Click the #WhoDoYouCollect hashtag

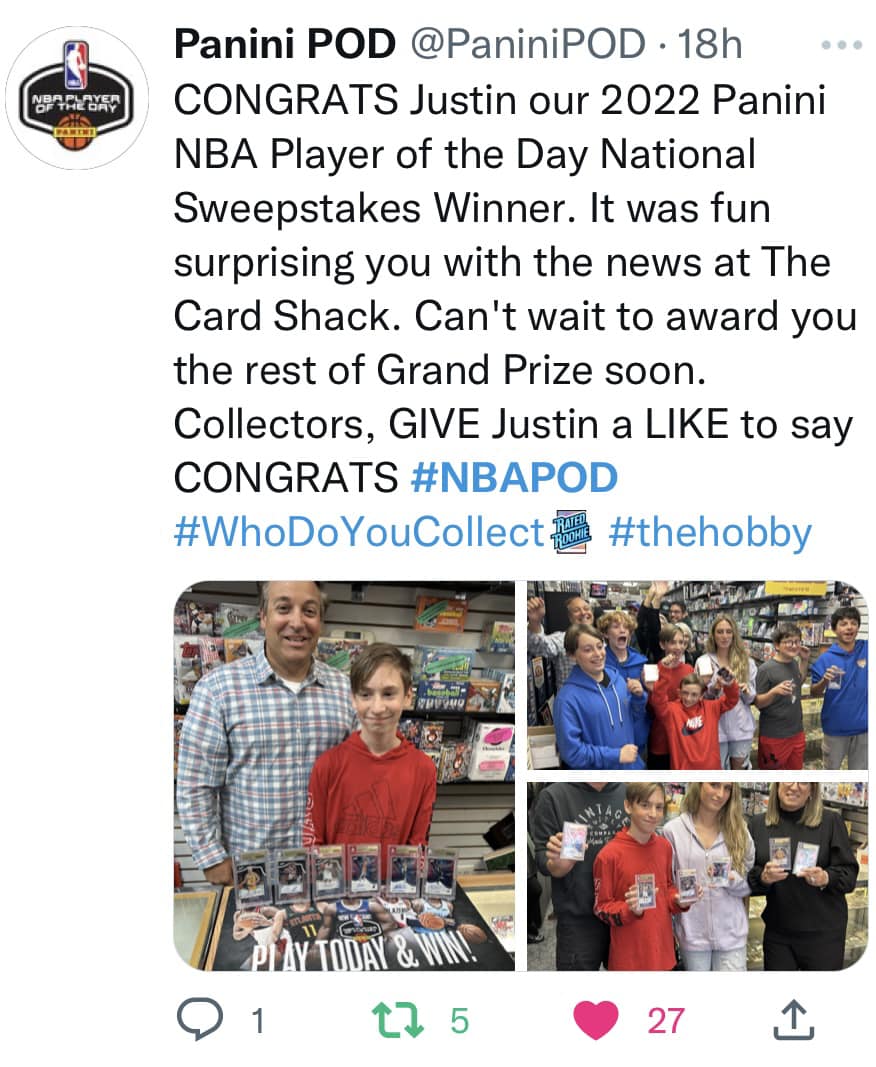(x=359, y=531)
